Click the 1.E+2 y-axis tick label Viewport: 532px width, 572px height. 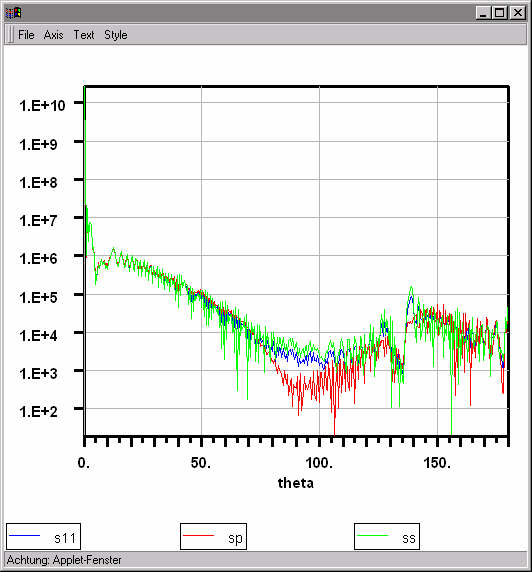(x=38, y=411)
